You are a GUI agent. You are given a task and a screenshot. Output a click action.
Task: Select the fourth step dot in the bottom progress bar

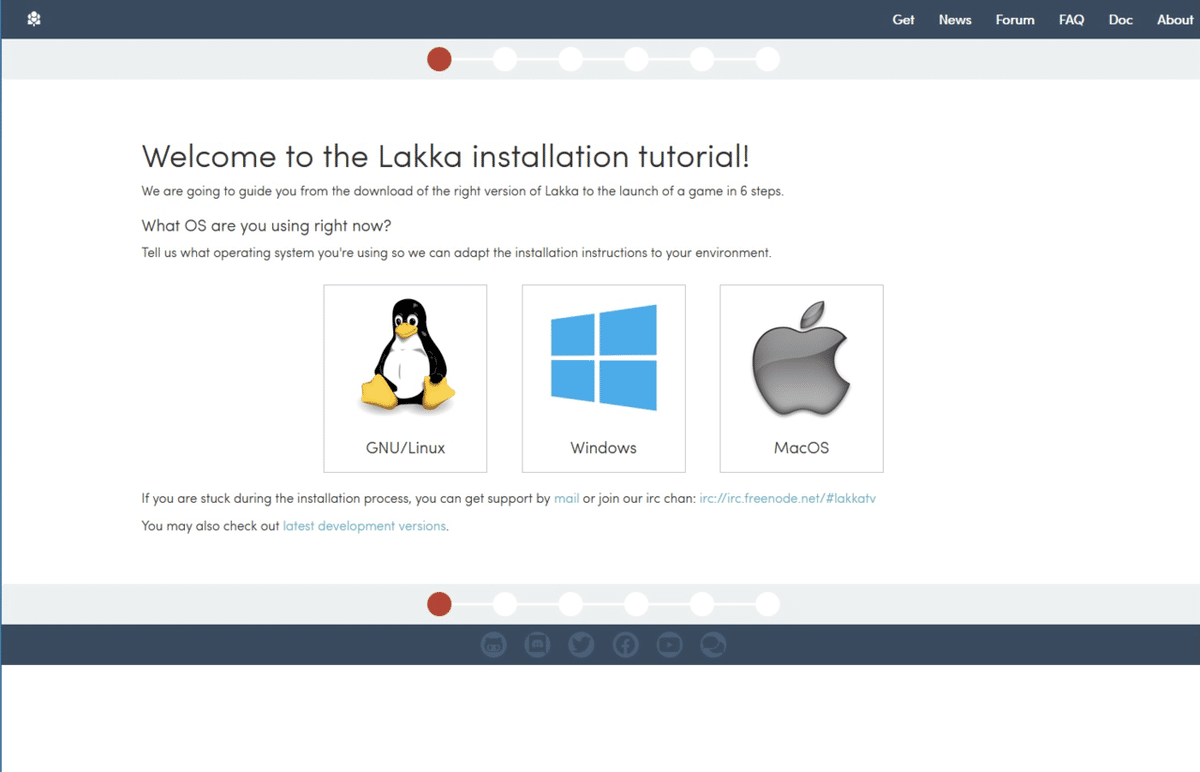pos(636,604)
